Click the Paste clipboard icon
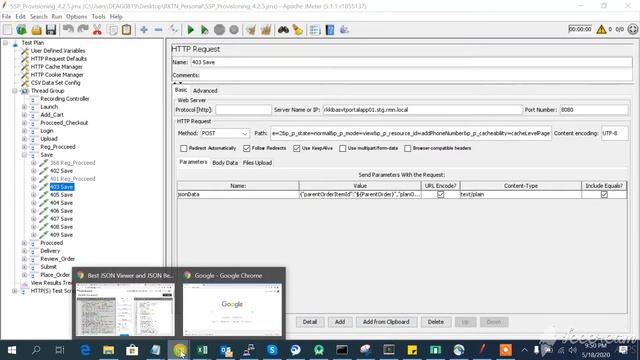 (x=127, y=29)
